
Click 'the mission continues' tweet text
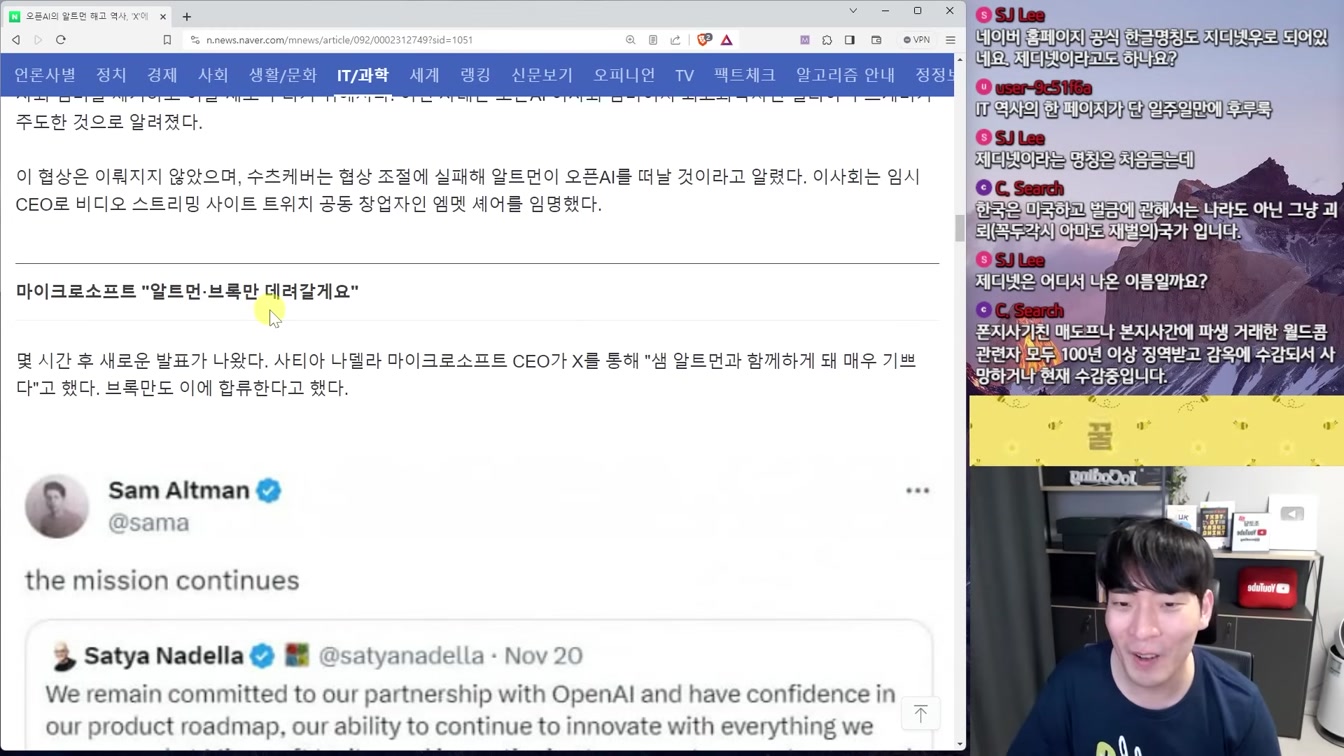click(162, 580)
